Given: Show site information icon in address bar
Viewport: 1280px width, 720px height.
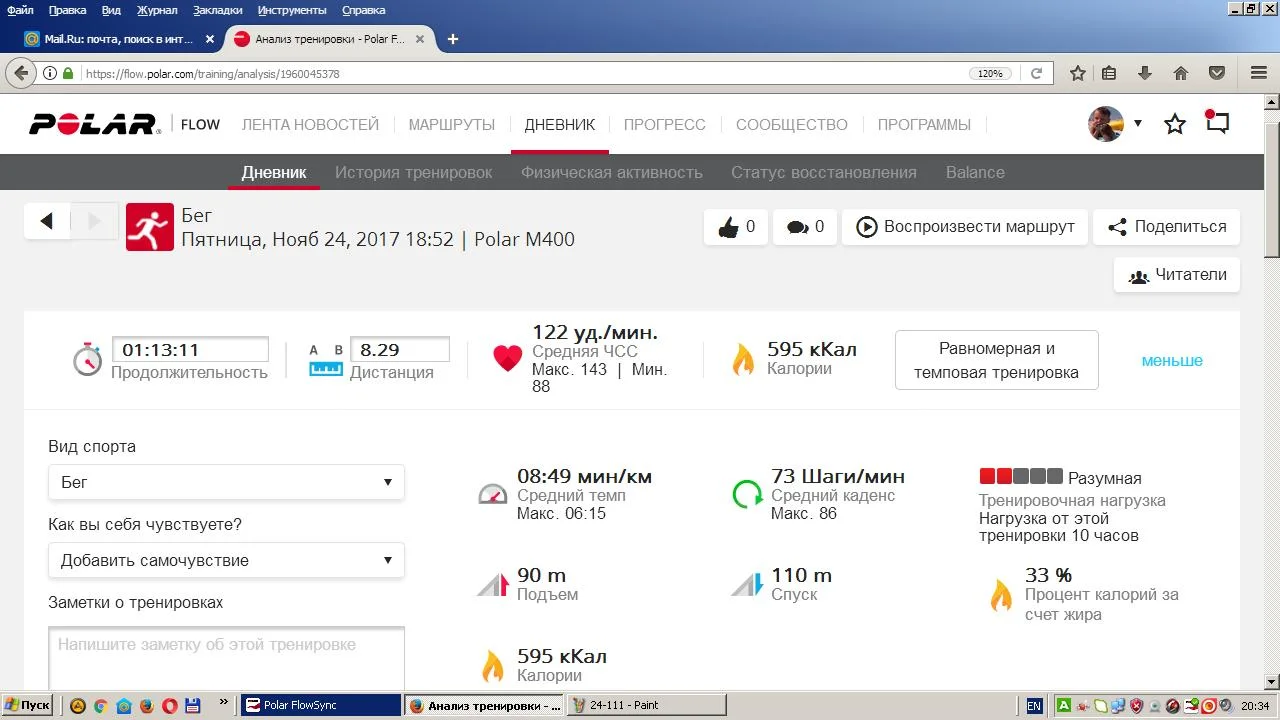Looking at the screenshot, I should tap(50, 74).
